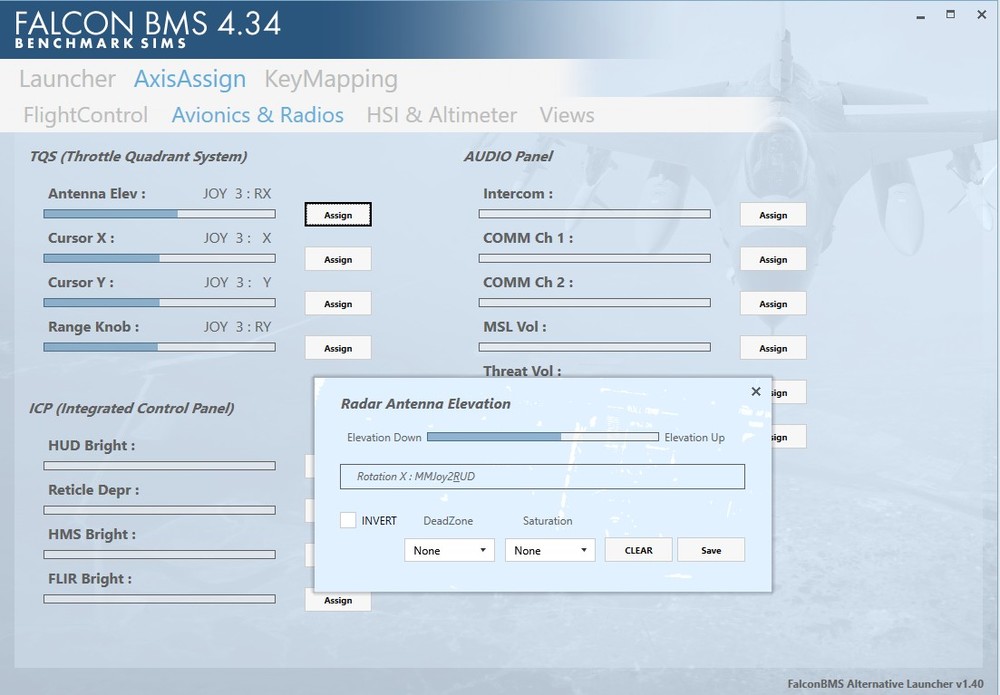Click the Elevation Down/Up axis bar

542,437
